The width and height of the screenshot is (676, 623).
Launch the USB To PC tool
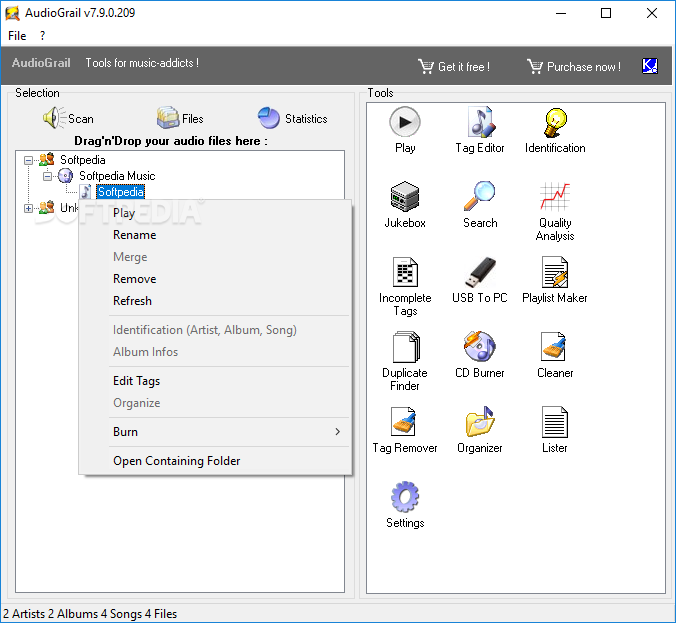(480, 272)
